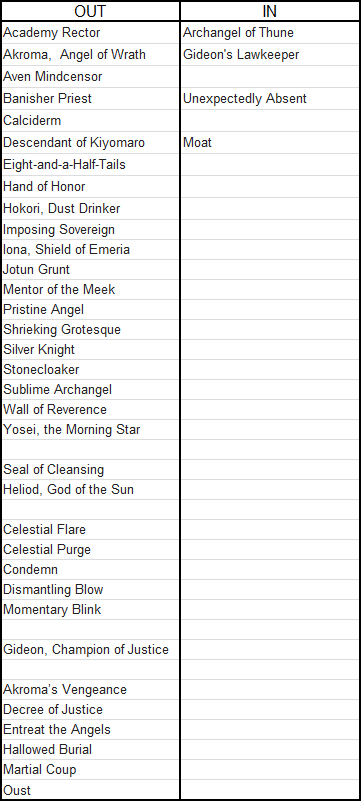Select the IN column header cell
Viewport: 361px width, 801px height.
[270, 11]
